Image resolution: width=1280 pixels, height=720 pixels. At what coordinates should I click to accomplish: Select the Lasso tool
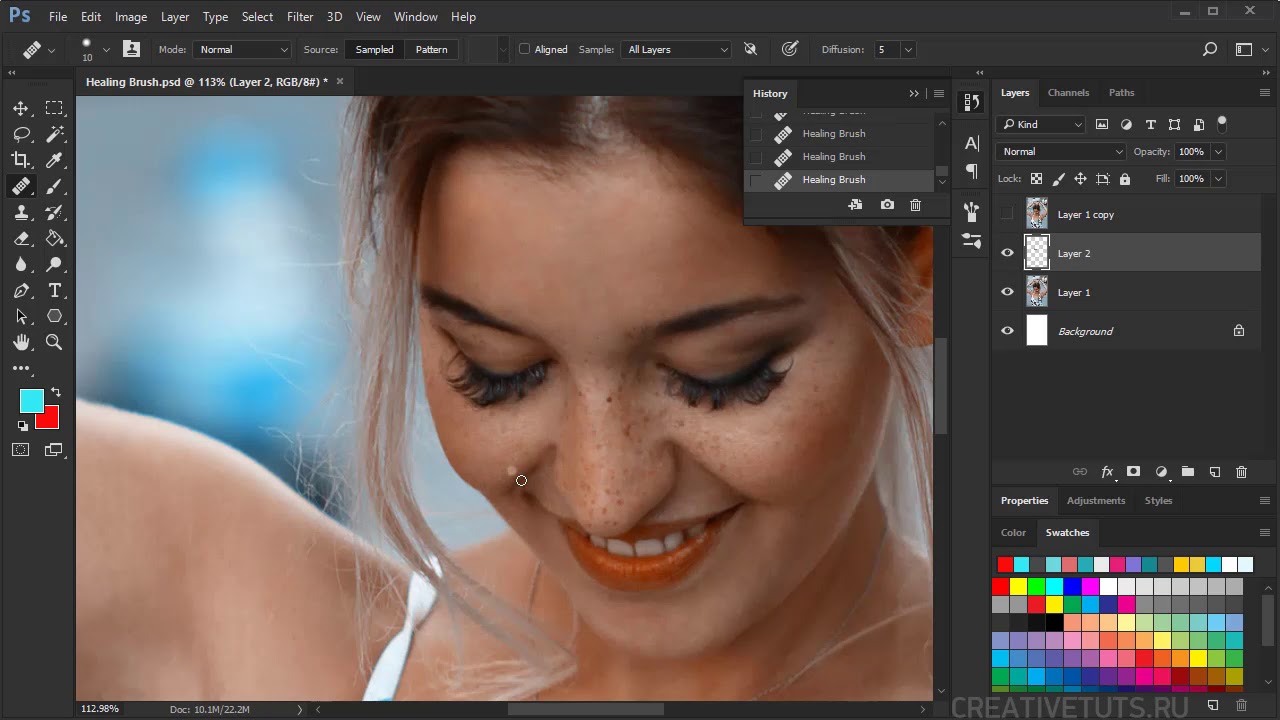click(21, 134)
